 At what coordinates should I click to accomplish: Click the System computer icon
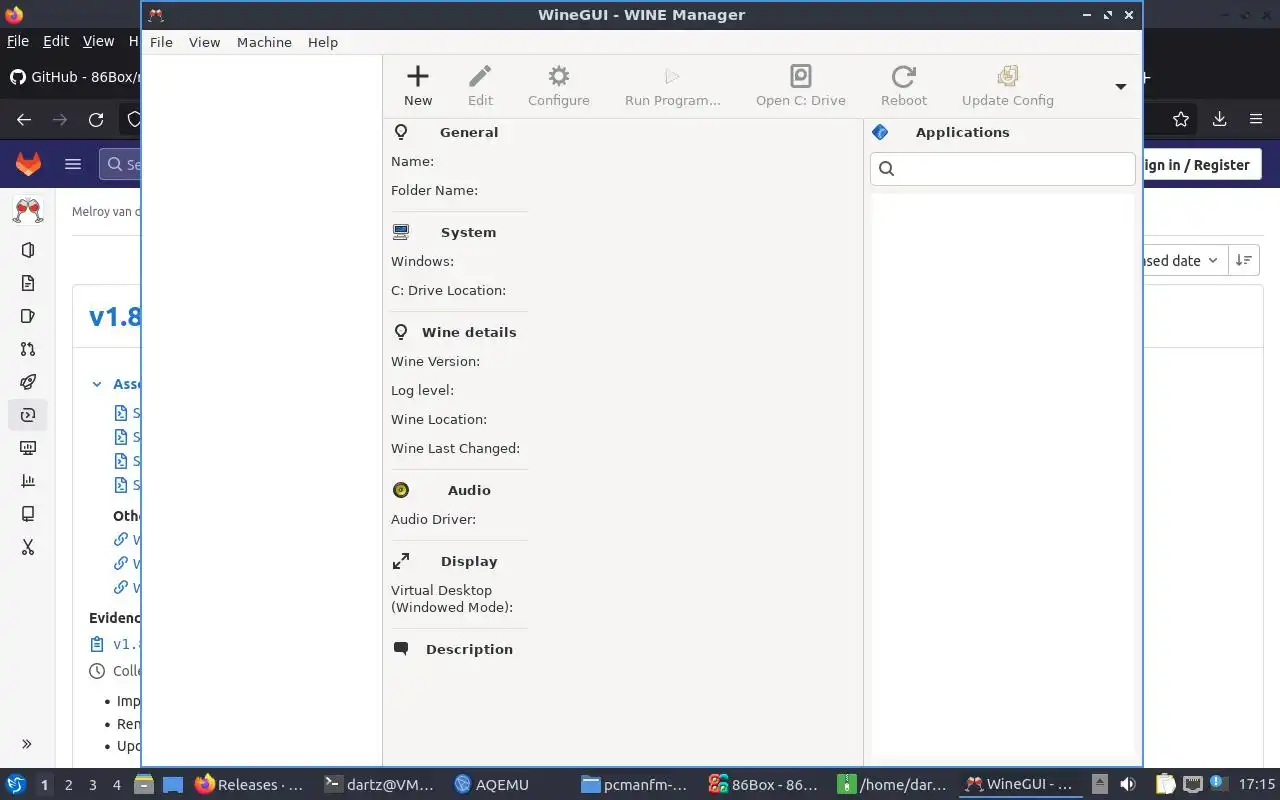tap(401, 232)
